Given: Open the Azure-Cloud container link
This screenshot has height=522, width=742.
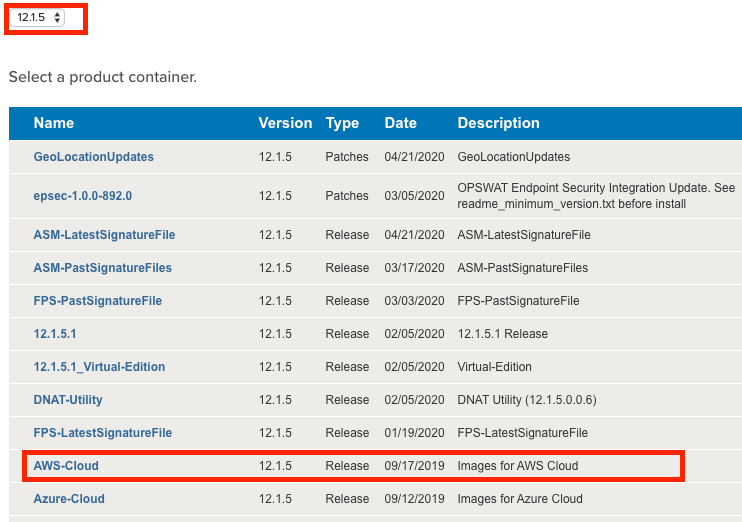Looking at the screenshot, I should pyautogui.click(x=69, y=499).
